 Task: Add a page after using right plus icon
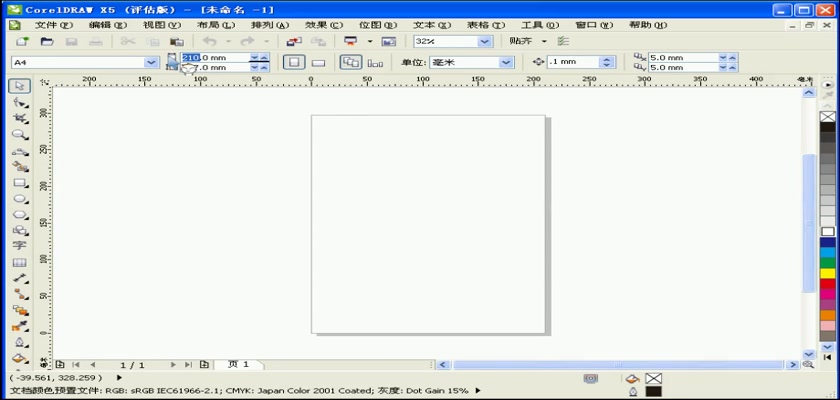tap(204, 365)
